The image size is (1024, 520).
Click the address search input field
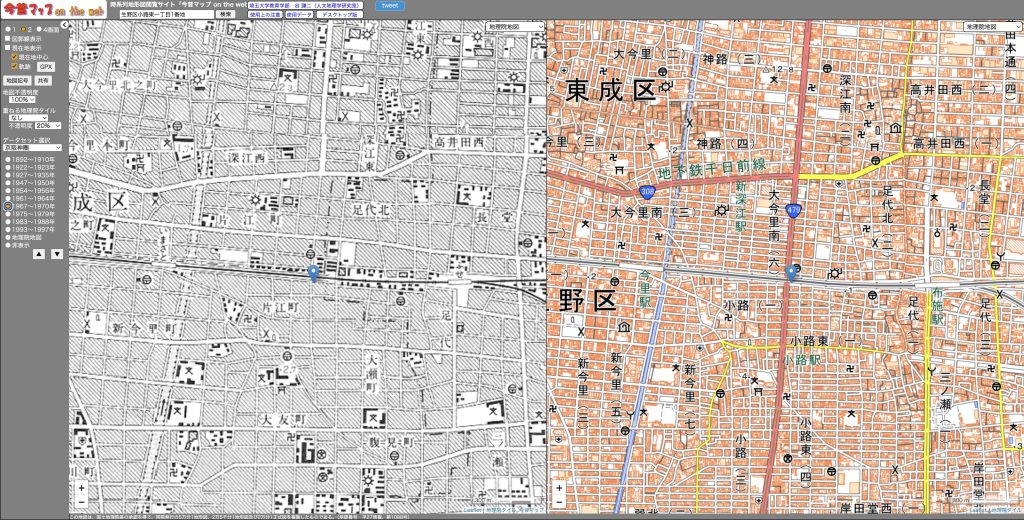163,16
